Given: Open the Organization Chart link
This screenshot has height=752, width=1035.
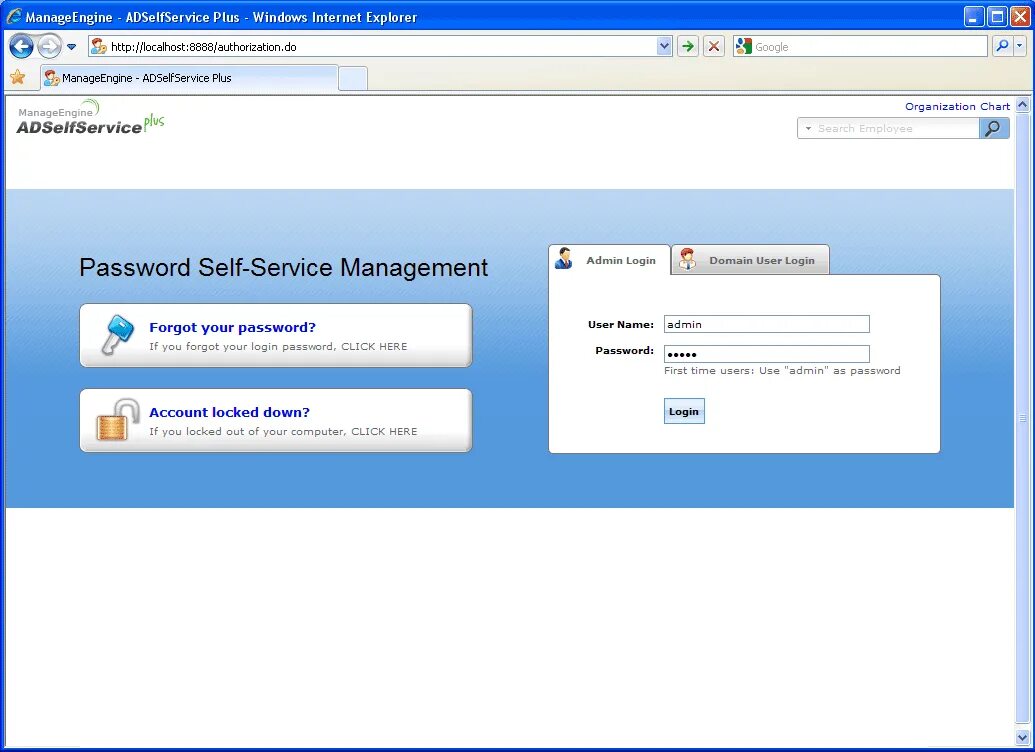Looking at the screenshot, I should [957, 106].
